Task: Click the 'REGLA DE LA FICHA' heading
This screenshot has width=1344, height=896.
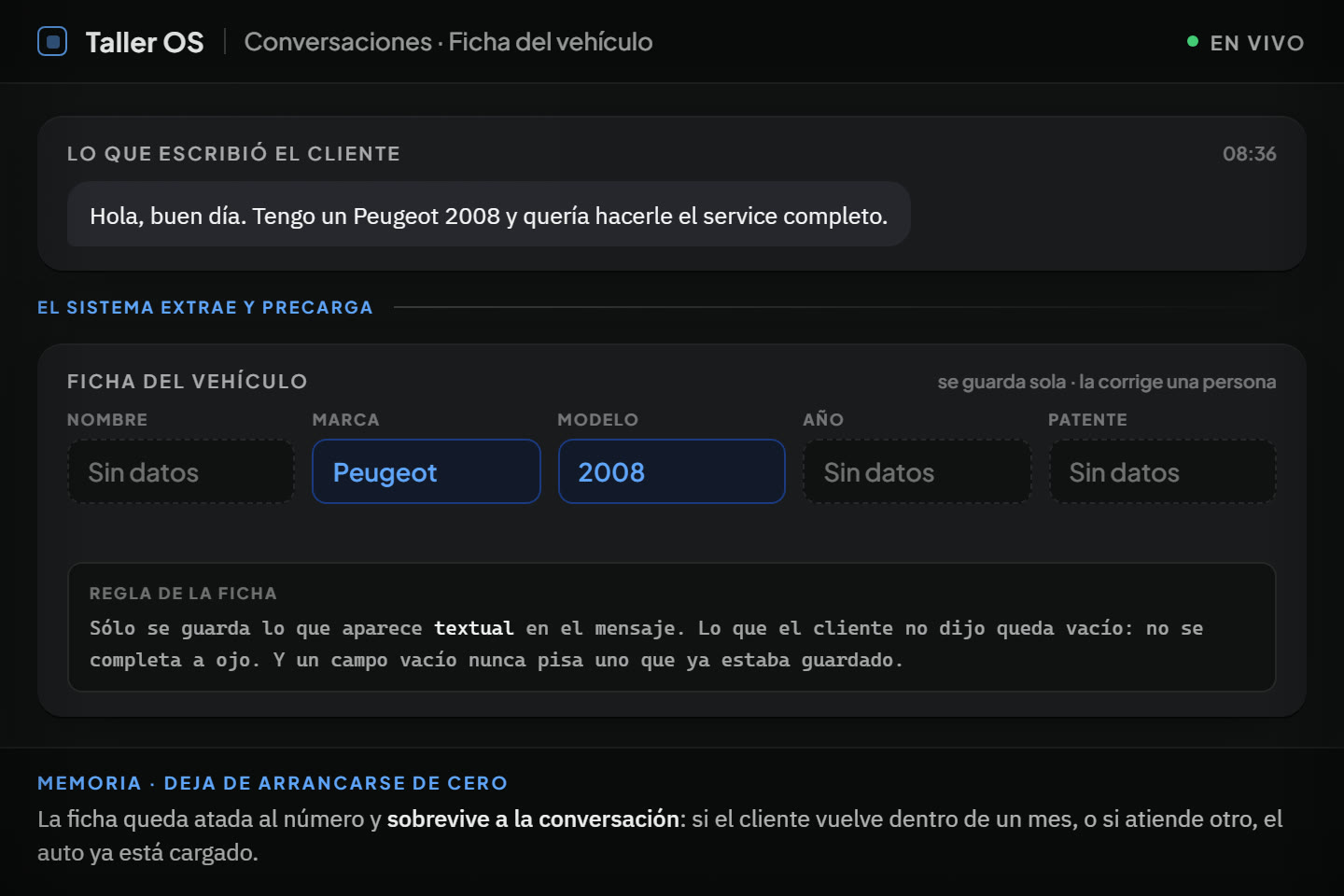Action: click(183, 594)
